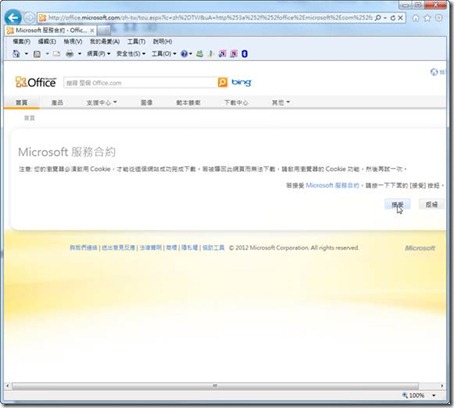The image size is (454, 408).
Task: Open the 我的最愛(A) menu
Action: click(105, 41)
